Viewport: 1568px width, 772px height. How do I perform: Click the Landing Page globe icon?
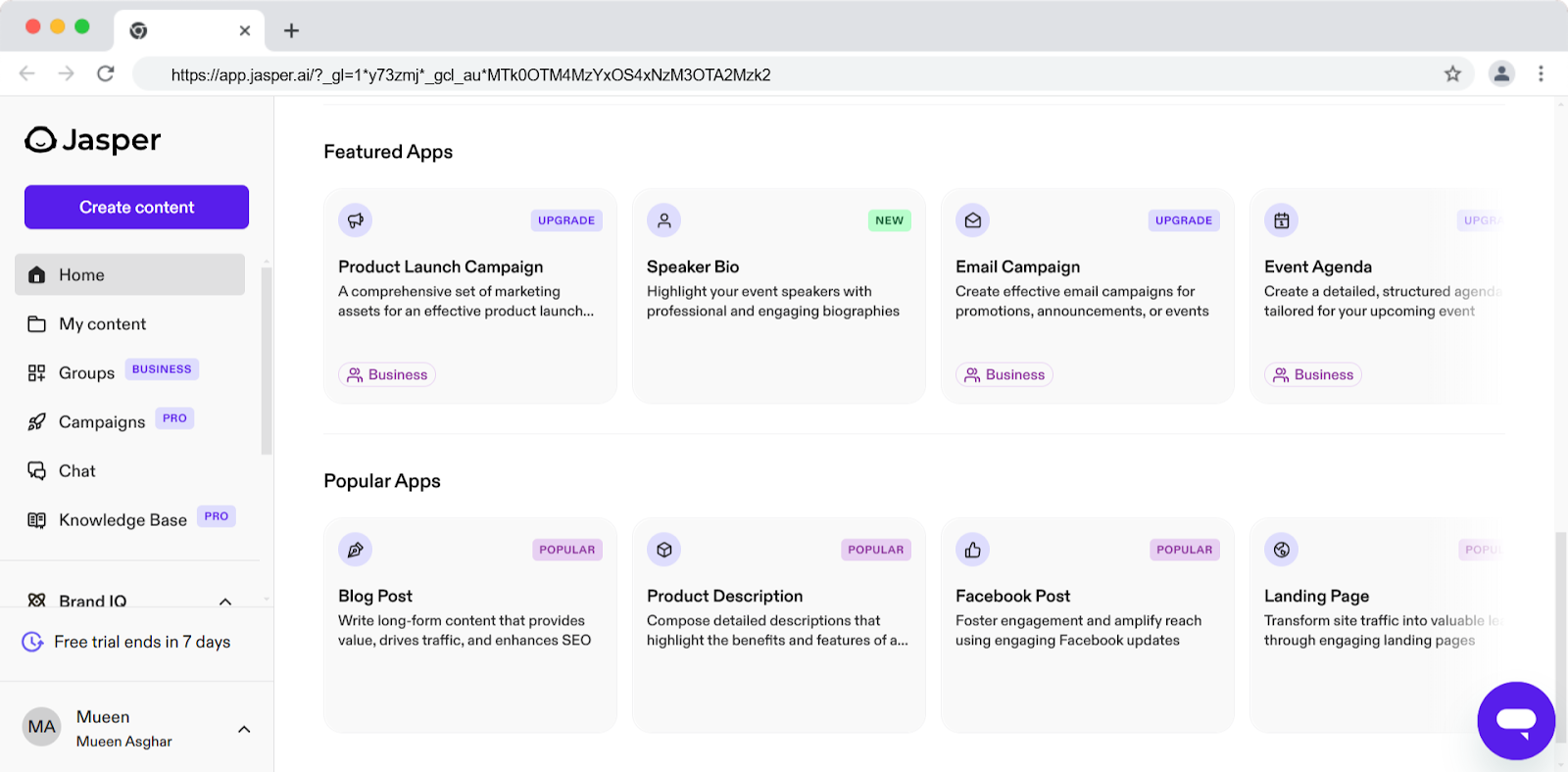(x=1282, y=550)
